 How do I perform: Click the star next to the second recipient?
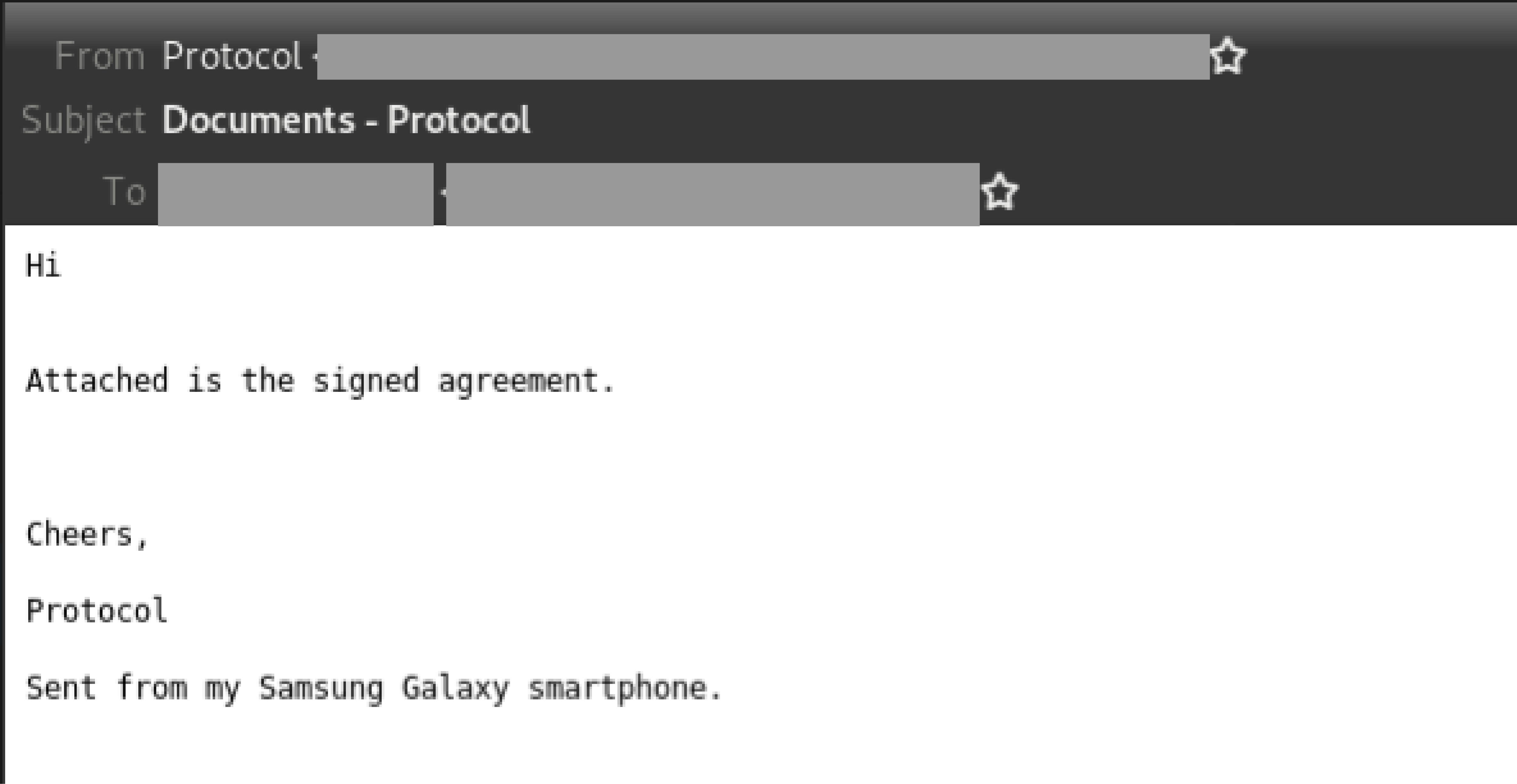click(999, 191)
